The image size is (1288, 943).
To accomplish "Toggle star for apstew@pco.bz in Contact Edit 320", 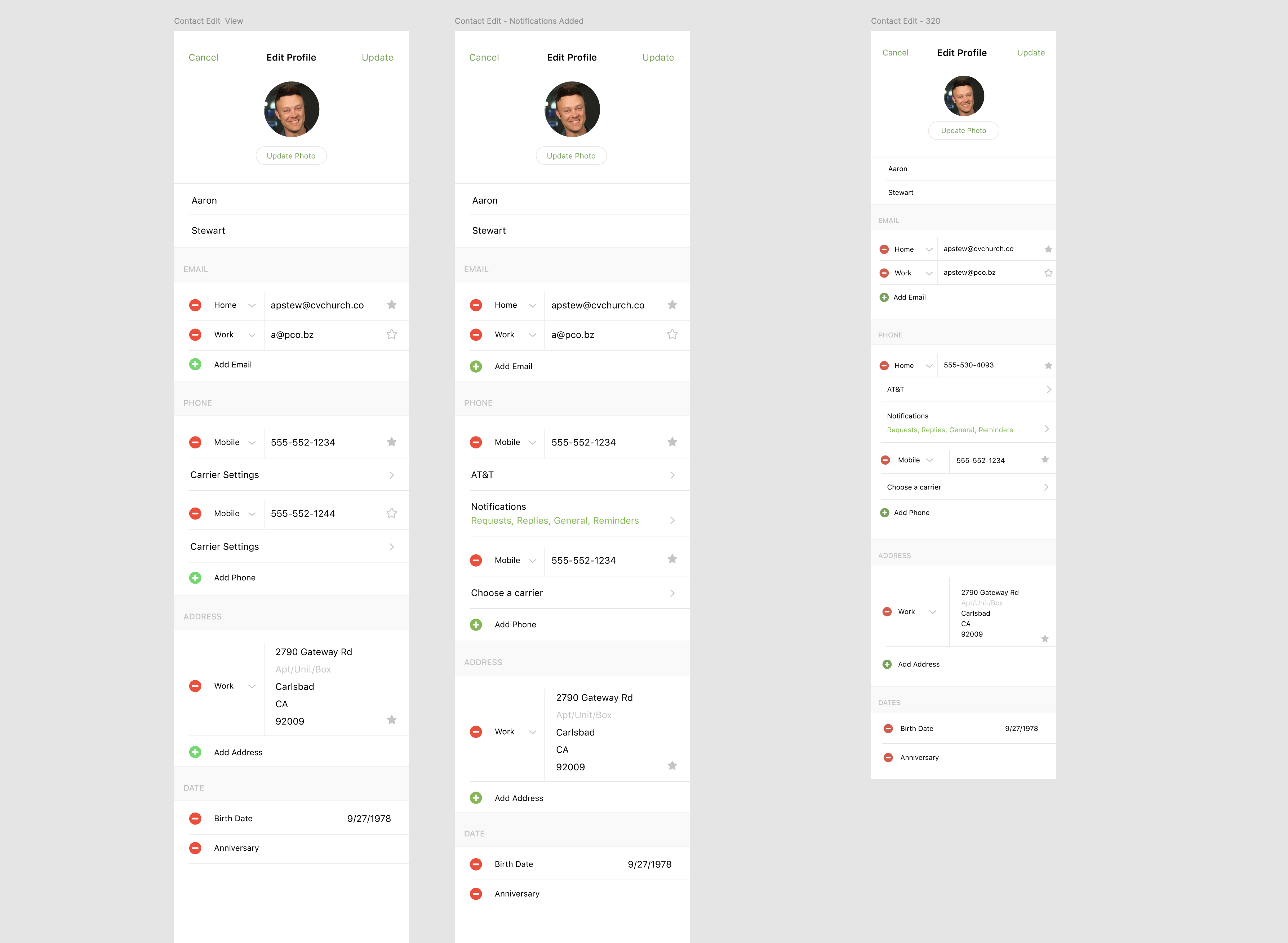I will 1048,273.
